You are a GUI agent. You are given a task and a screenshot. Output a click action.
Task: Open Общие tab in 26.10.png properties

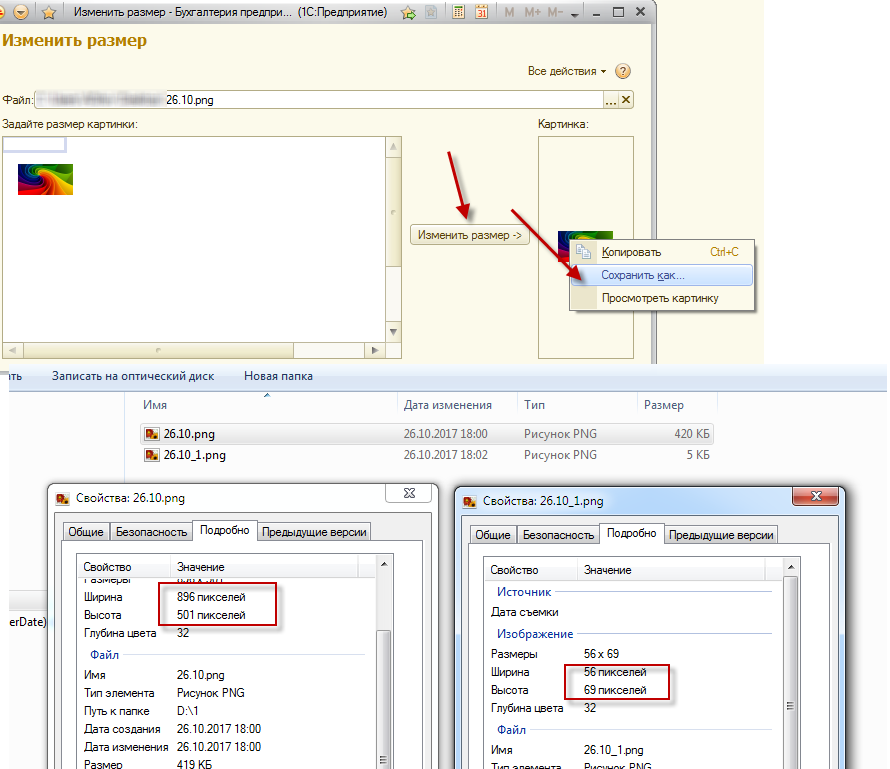click(x=86, y=532)
